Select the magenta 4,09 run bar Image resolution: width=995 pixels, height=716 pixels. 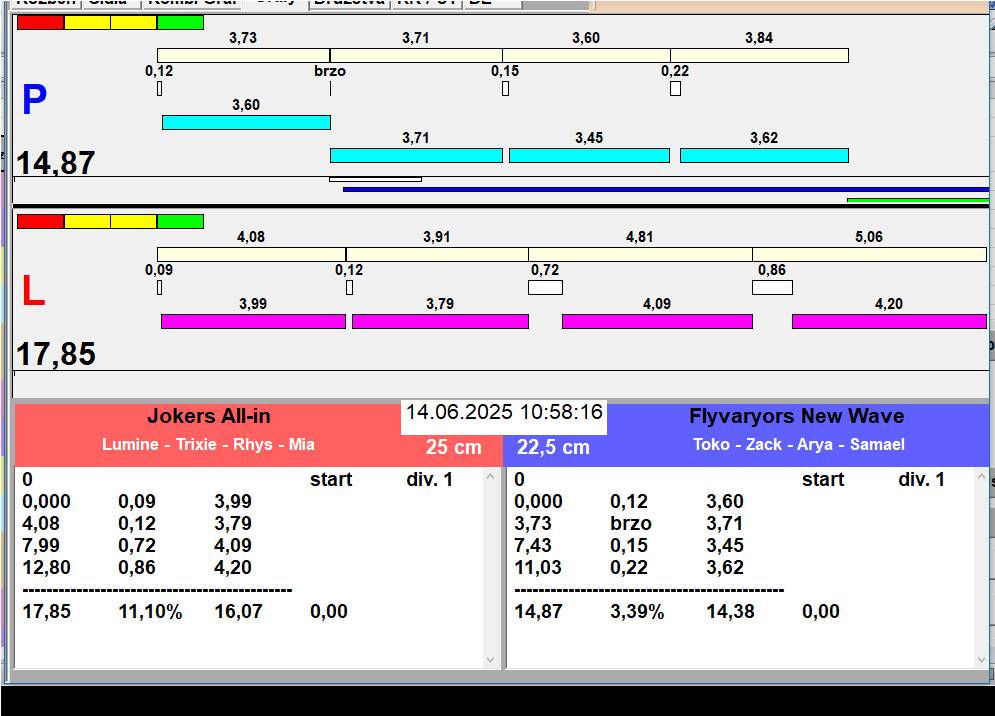[657, 321]
